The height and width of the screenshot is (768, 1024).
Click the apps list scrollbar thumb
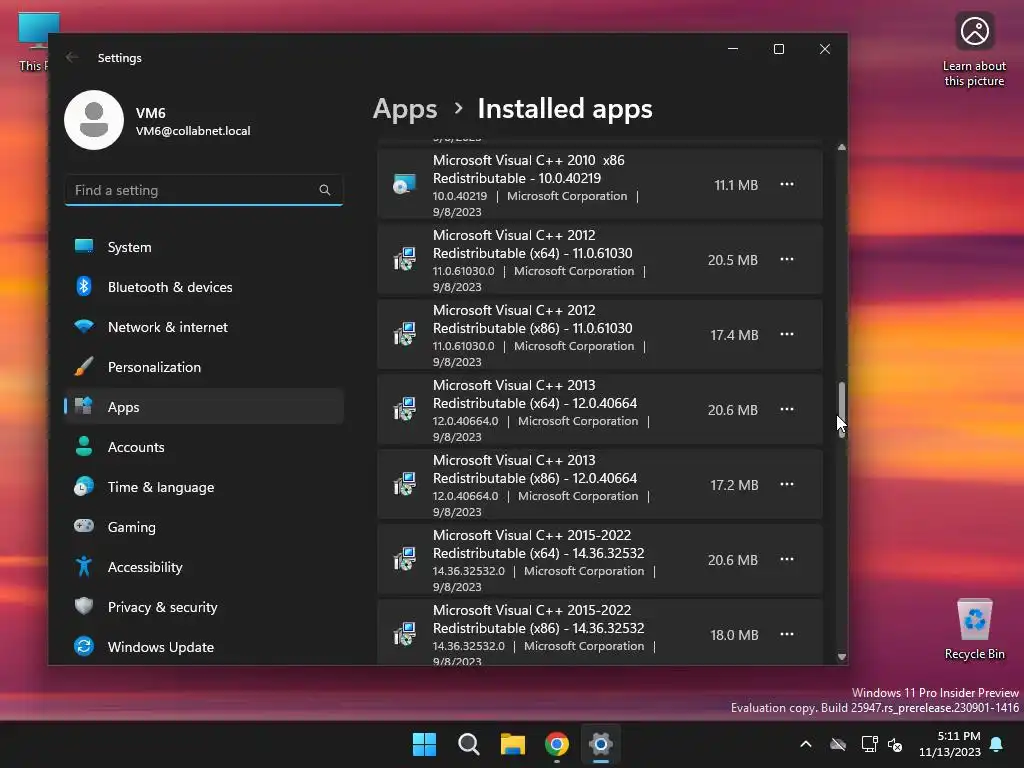(x=842, y=409)
